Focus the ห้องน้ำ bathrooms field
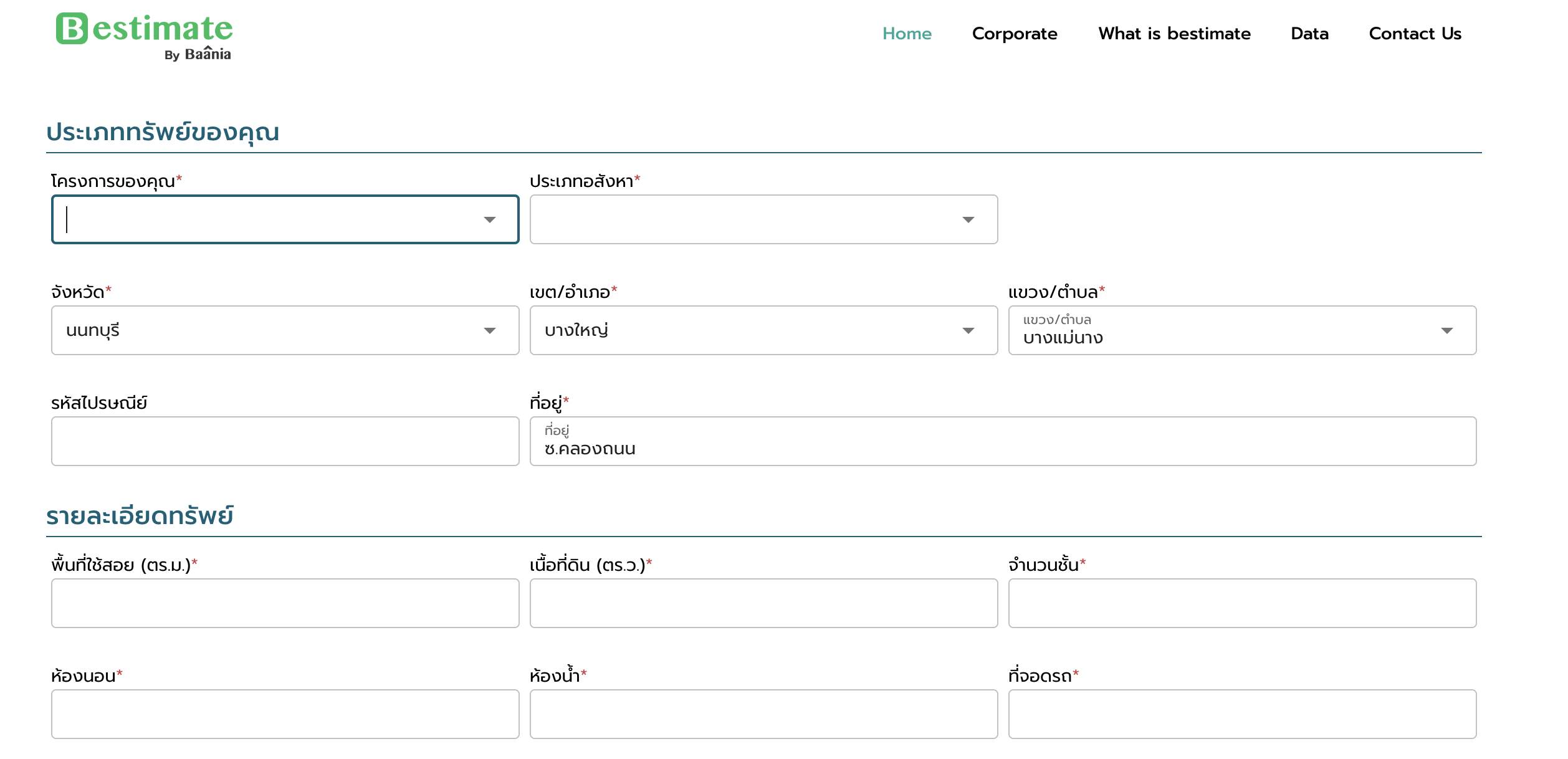Viewport: 1568px width, 759px height. point(763,714)
